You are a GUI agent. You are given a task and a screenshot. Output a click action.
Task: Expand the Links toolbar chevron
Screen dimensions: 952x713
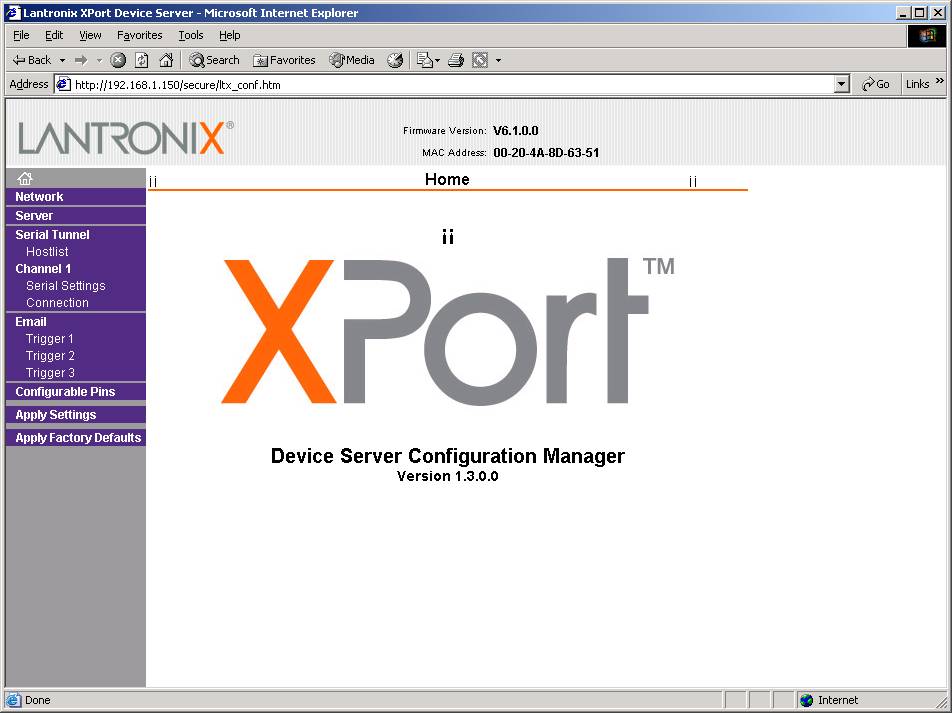pyautogui.click(x=940, y=81)
